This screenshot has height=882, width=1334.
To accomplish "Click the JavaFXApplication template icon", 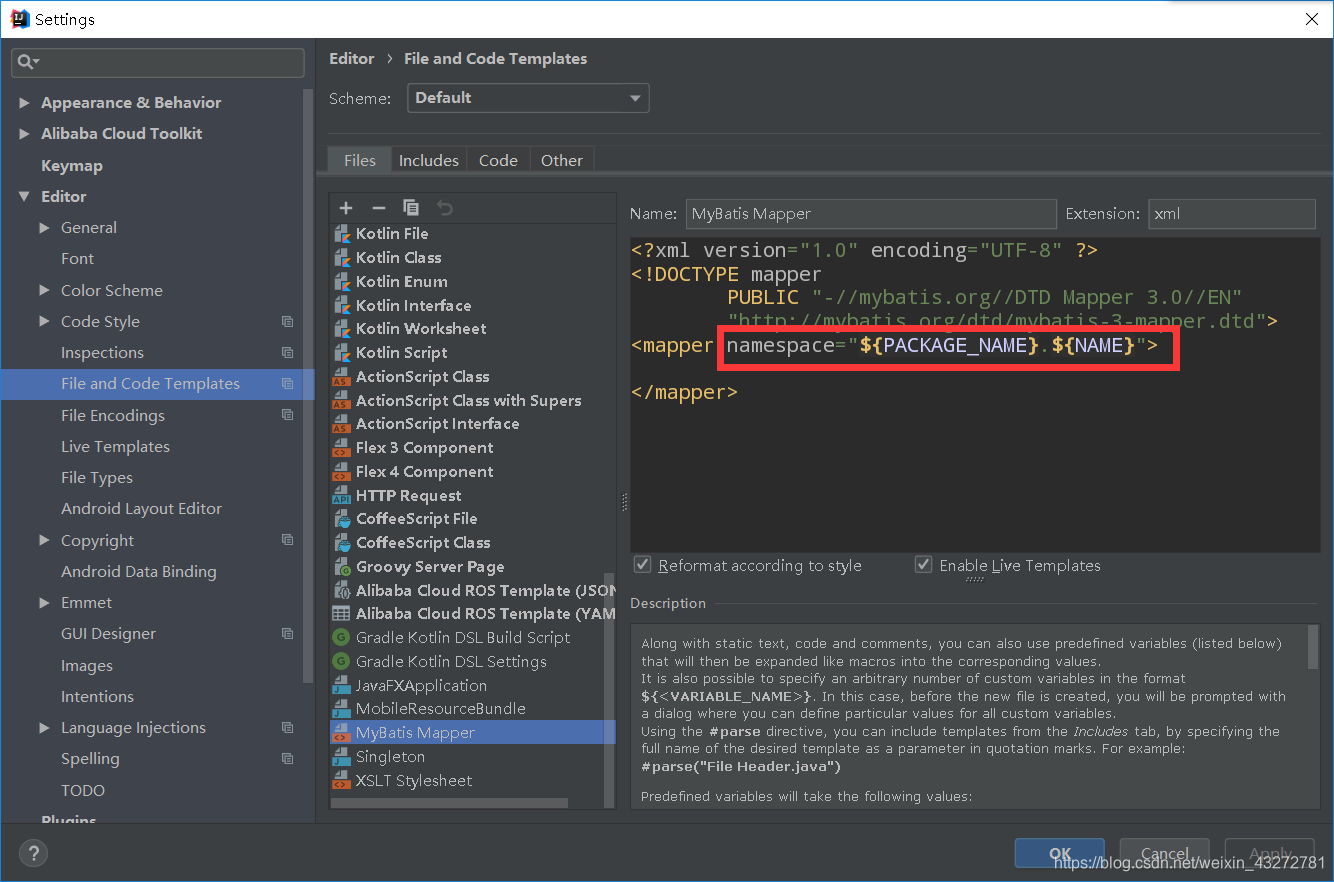I will tap(341, 686).
